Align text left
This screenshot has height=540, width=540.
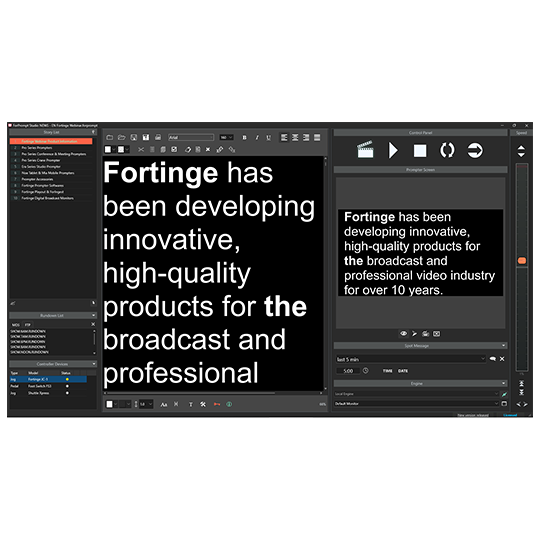[284, 137]
